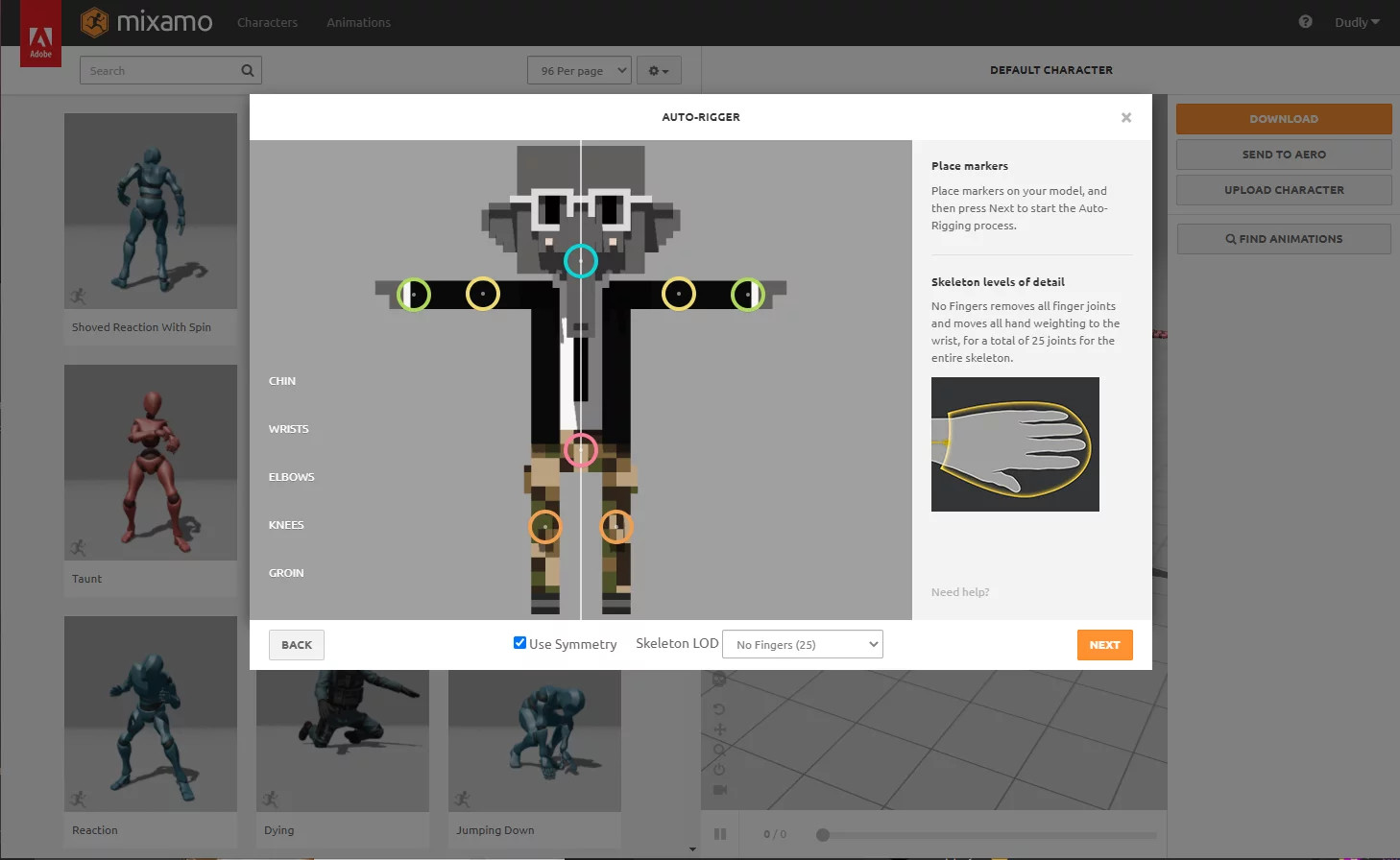Select the left-side yellow elbow marker
The width and height of the screenshot is (1400, 860).
click(482, 294)
